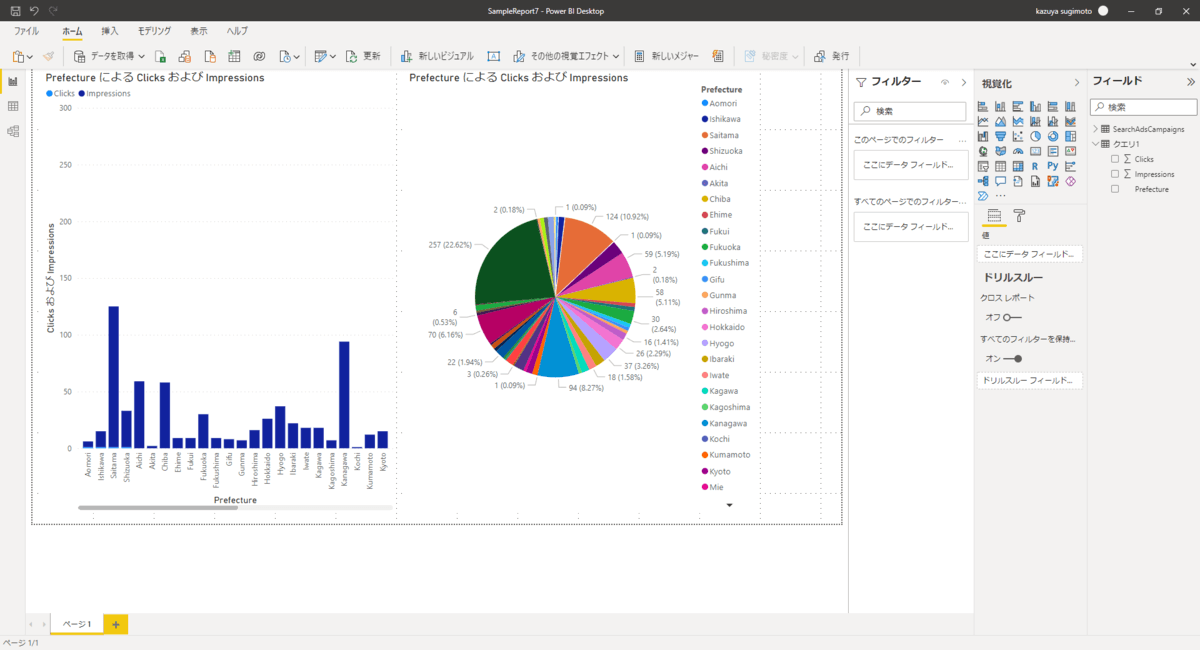Select the pie chart visual icon
The height and width of the screenshot is (650, 1200).
click(x=1036, y=136)
